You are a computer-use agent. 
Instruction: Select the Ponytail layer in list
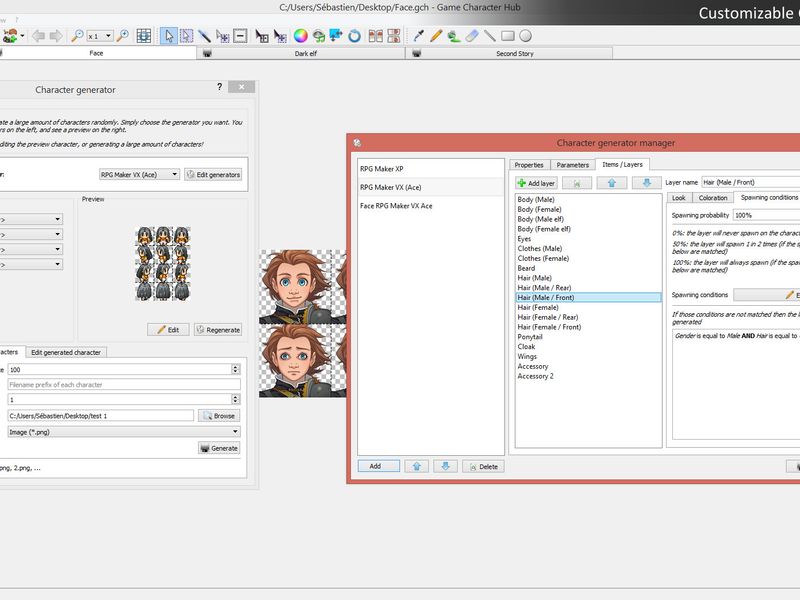(589, 337)
